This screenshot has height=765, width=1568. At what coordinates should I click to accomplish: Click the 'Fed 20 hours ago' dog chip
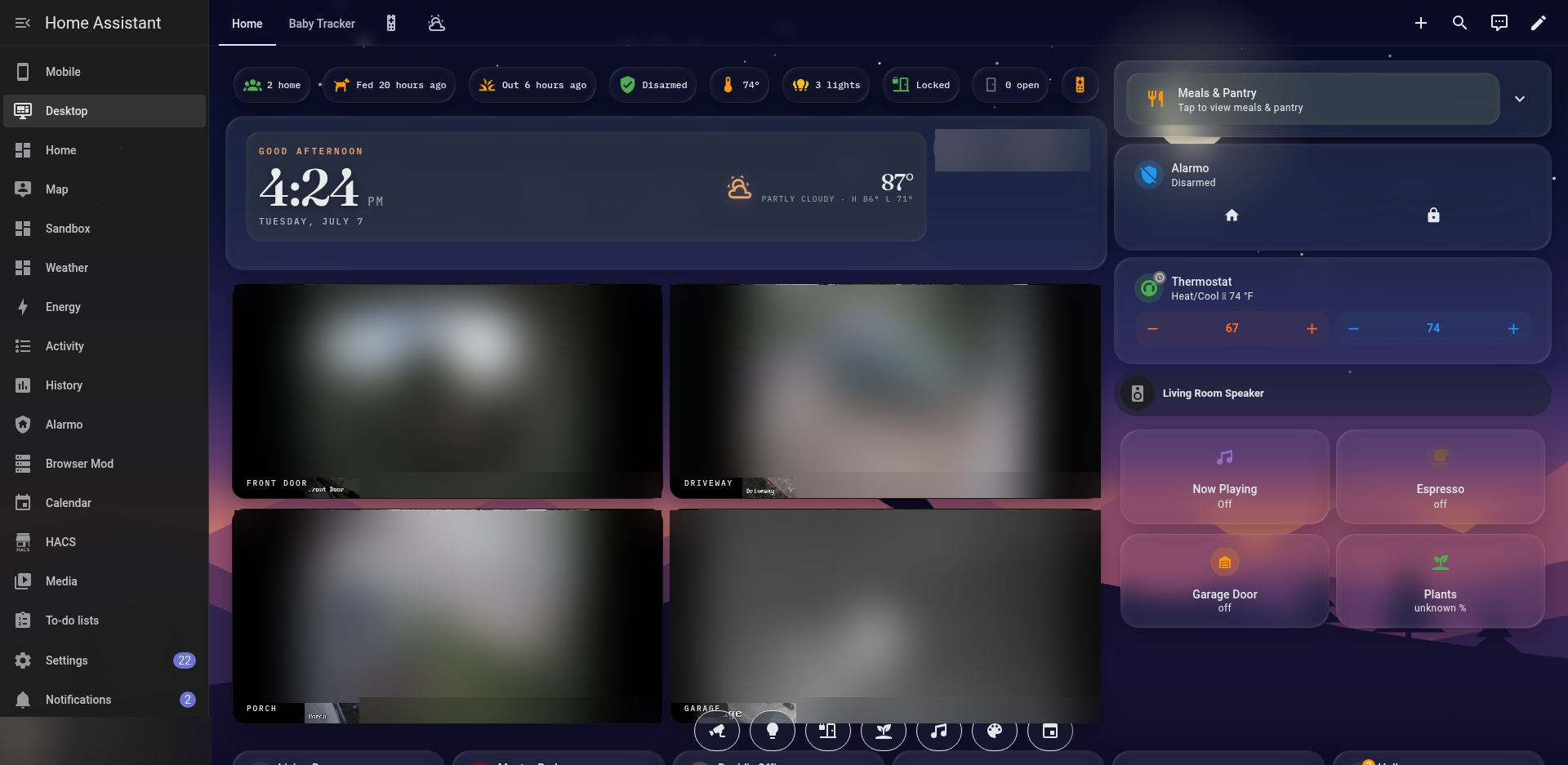[390, 85]
